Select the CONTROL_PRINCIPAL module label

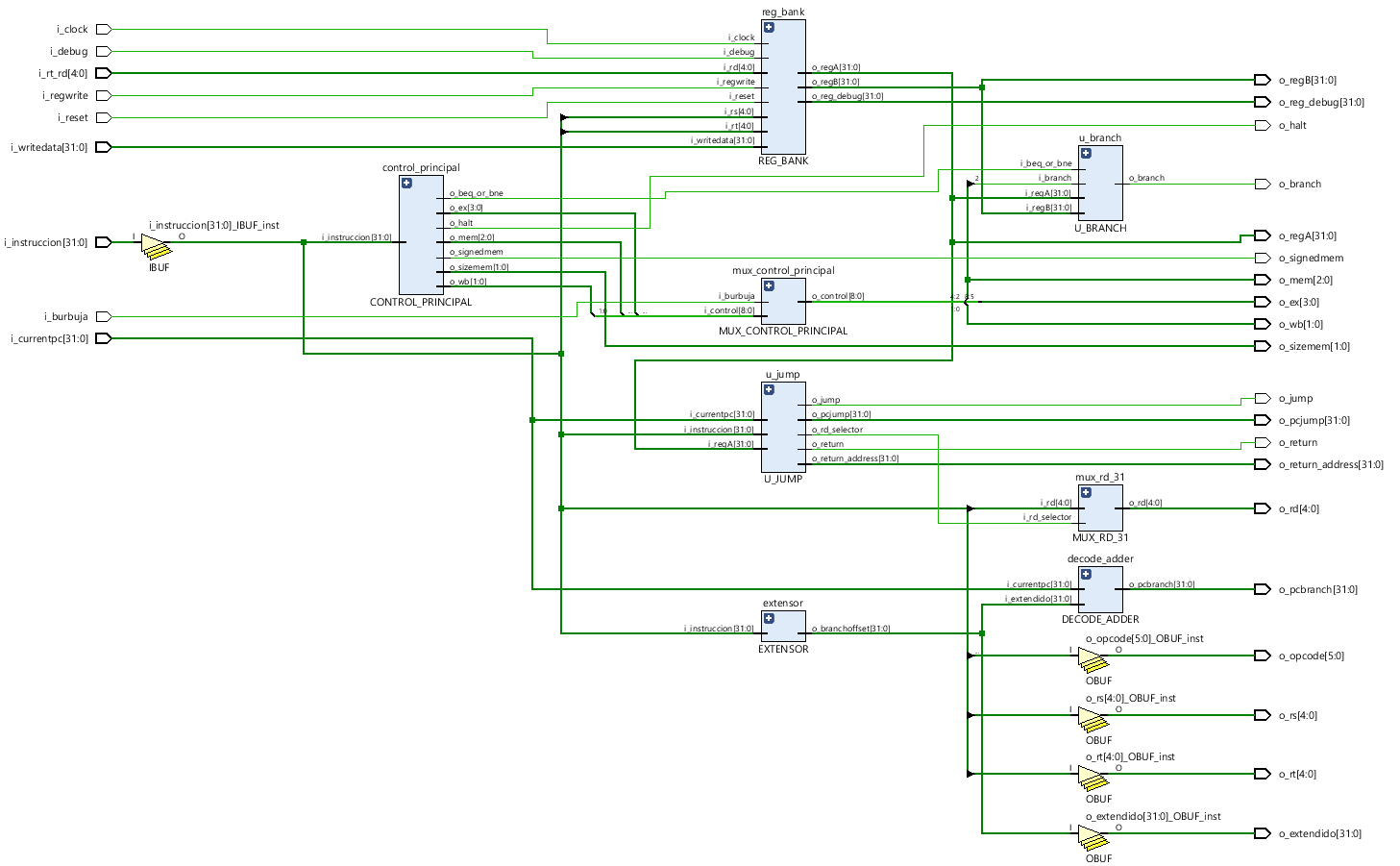(421, 302)
